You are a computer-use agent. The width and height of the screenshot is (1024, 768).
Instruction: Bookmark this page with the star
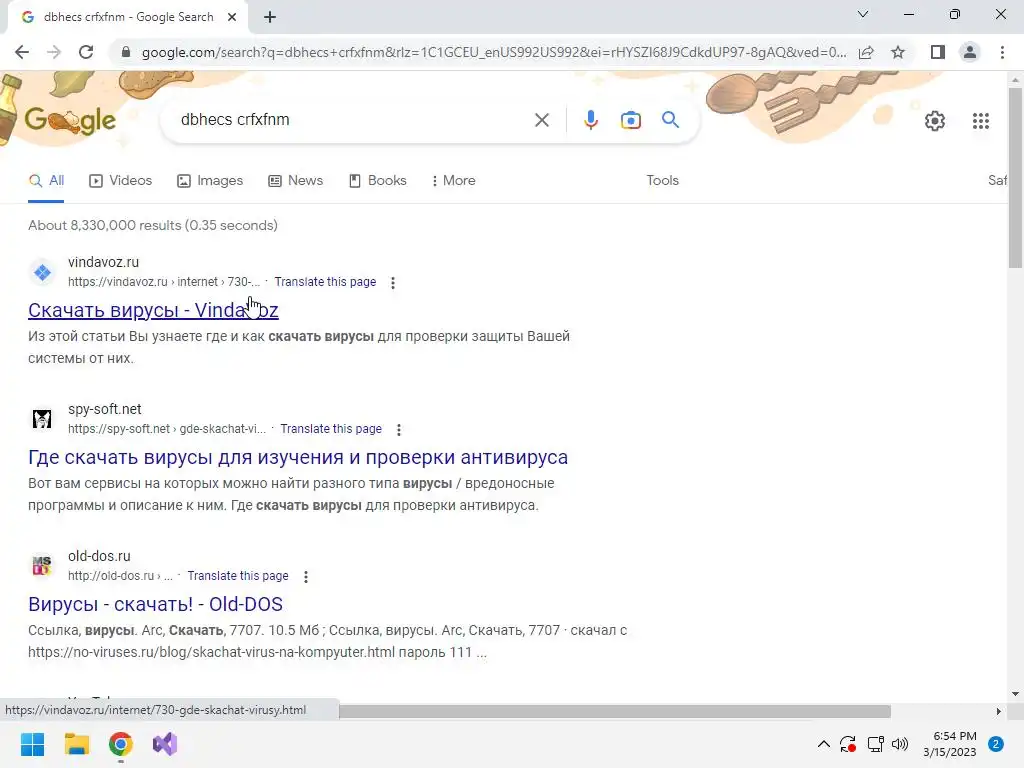pos(898,52)
